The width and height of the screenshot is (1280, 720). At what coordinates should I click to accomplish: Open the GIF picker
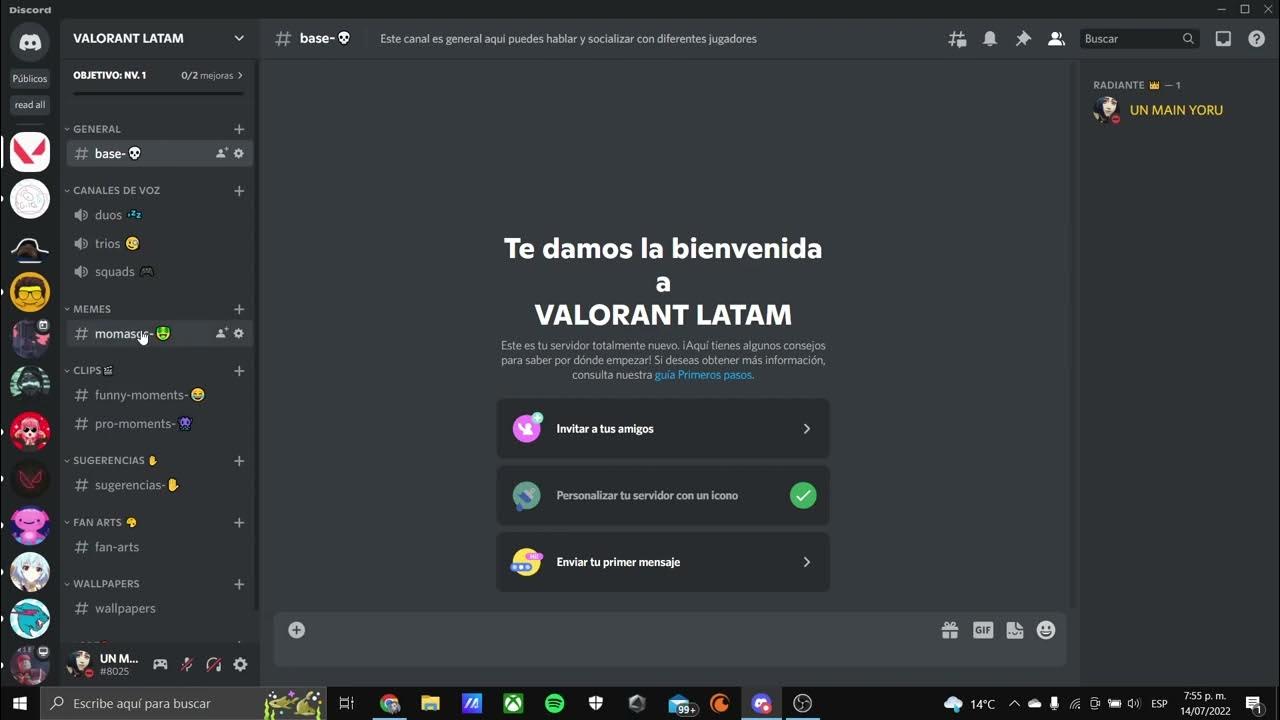click(x=983, y=630)
